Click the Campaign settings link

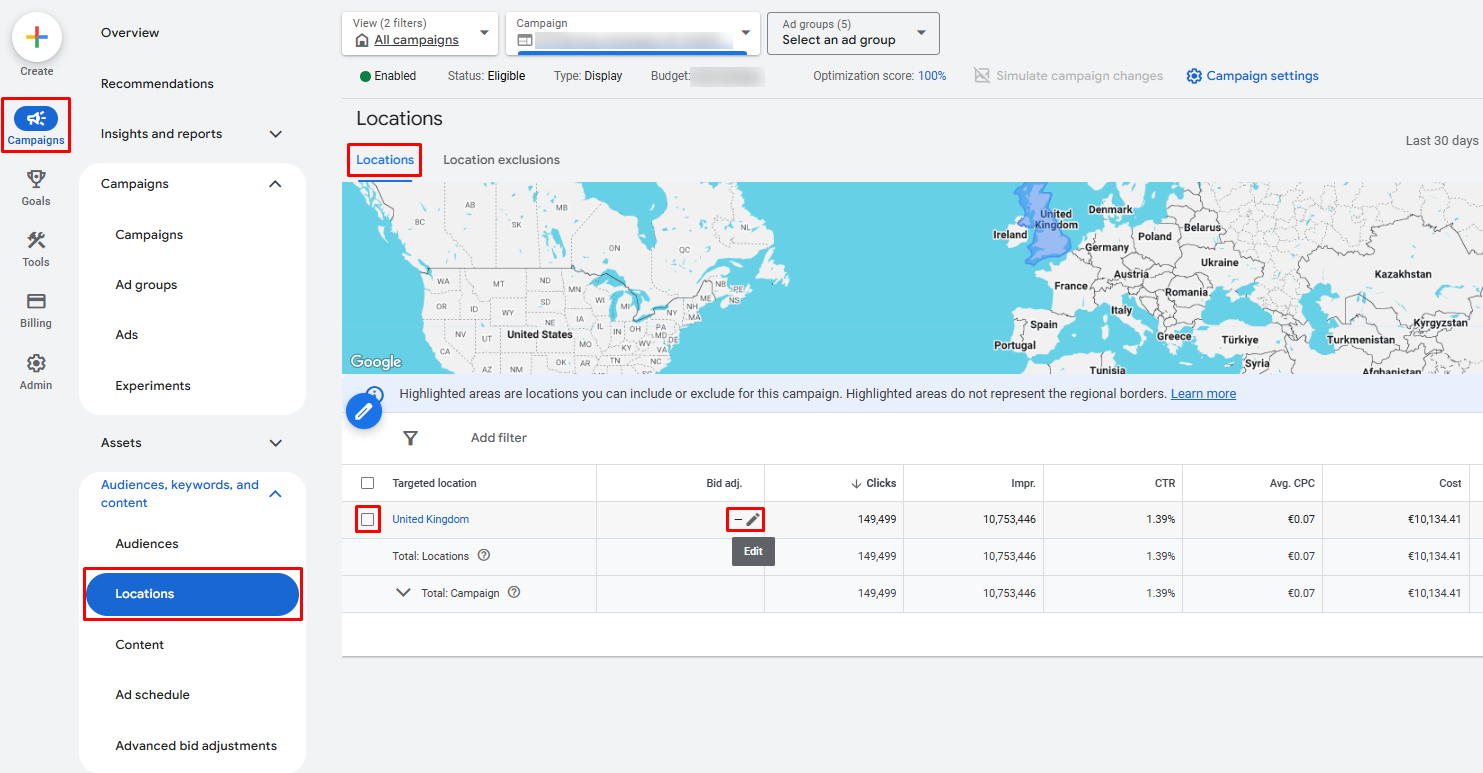(x=1262, y=76)
